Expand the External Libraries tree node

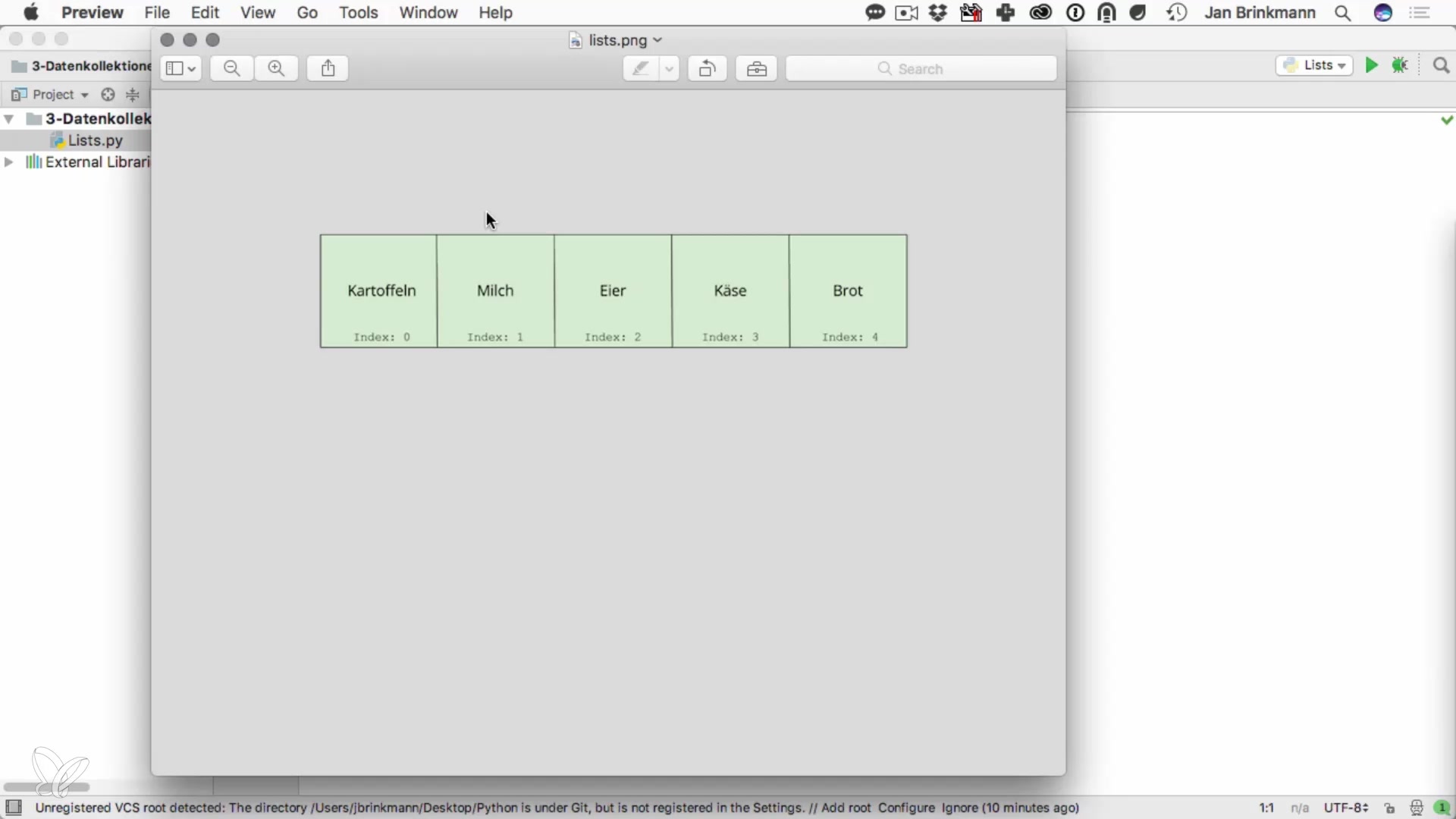(9, 162)
